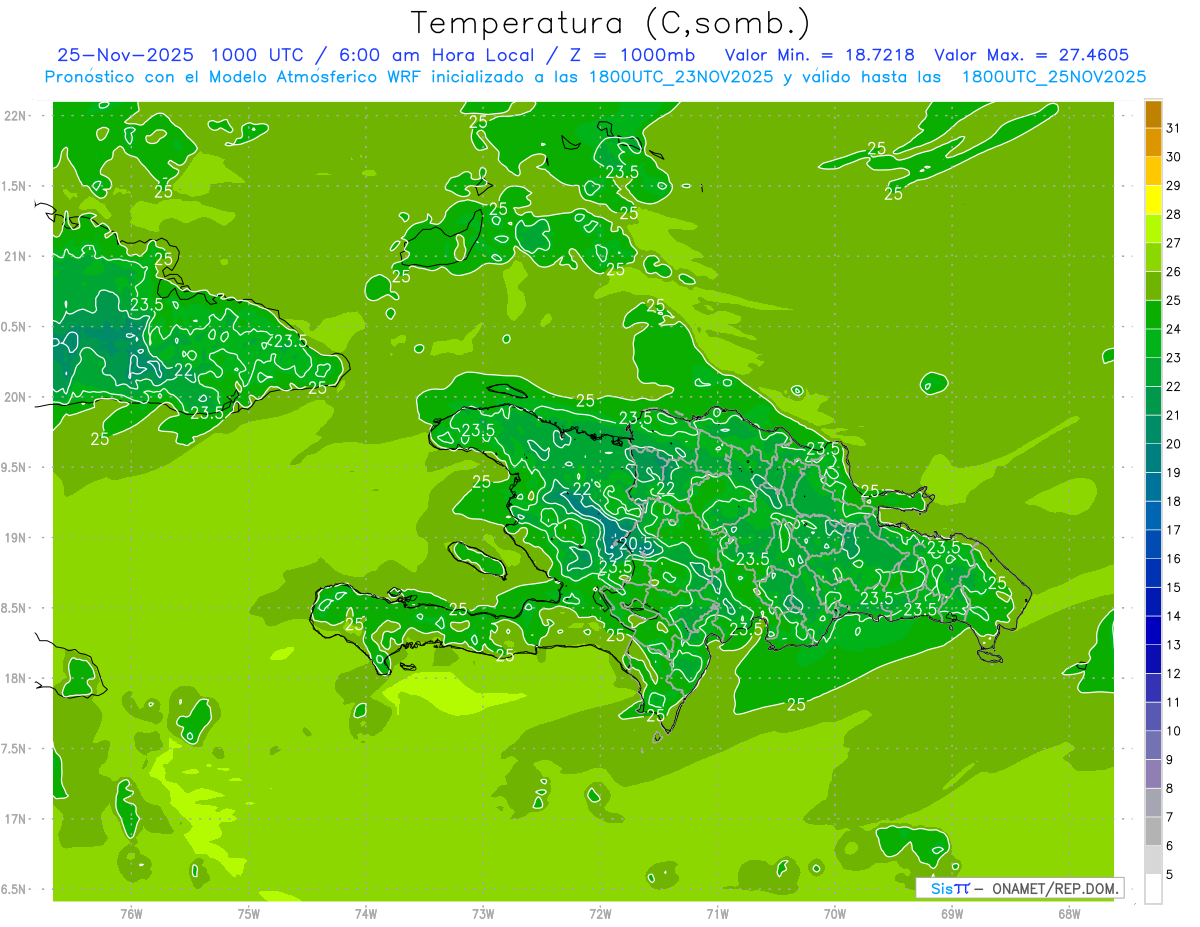
Task: Click the title "Temperatura (C,somb.)"
Action: click(x=611, y=23)
